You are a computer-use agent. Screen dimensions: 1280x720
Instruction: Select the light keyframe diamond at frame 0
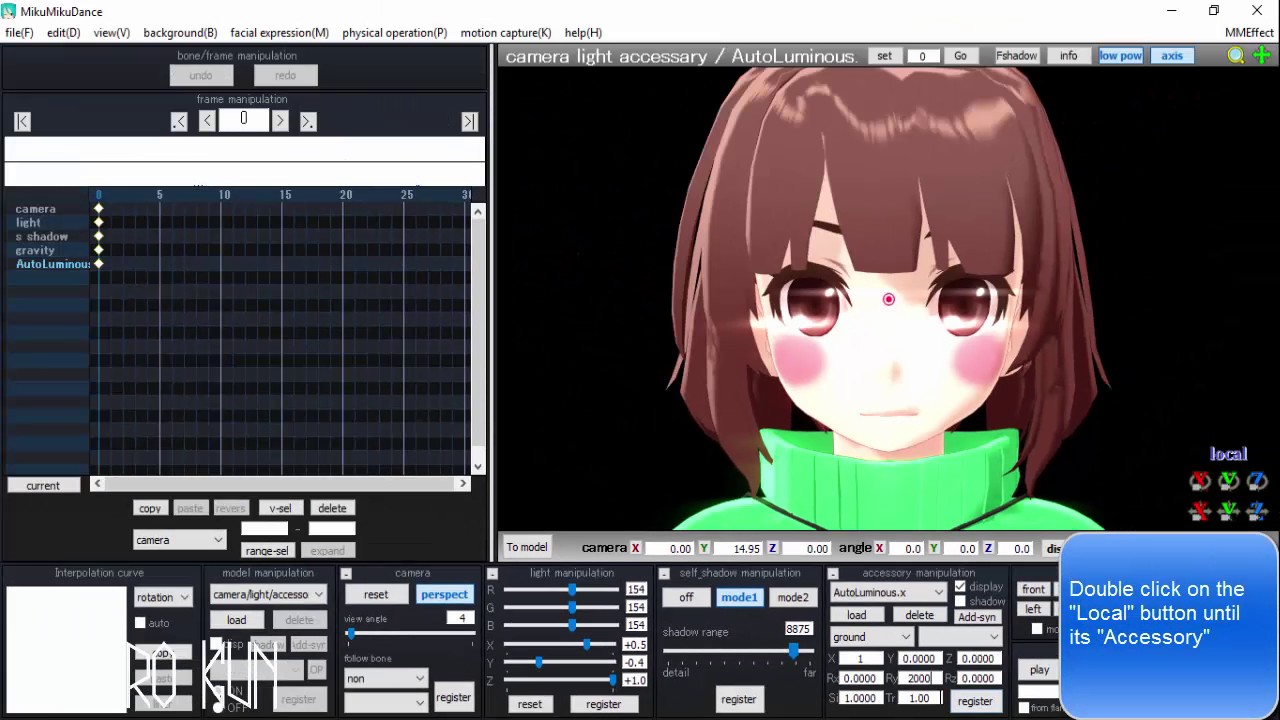click(98, 222)
